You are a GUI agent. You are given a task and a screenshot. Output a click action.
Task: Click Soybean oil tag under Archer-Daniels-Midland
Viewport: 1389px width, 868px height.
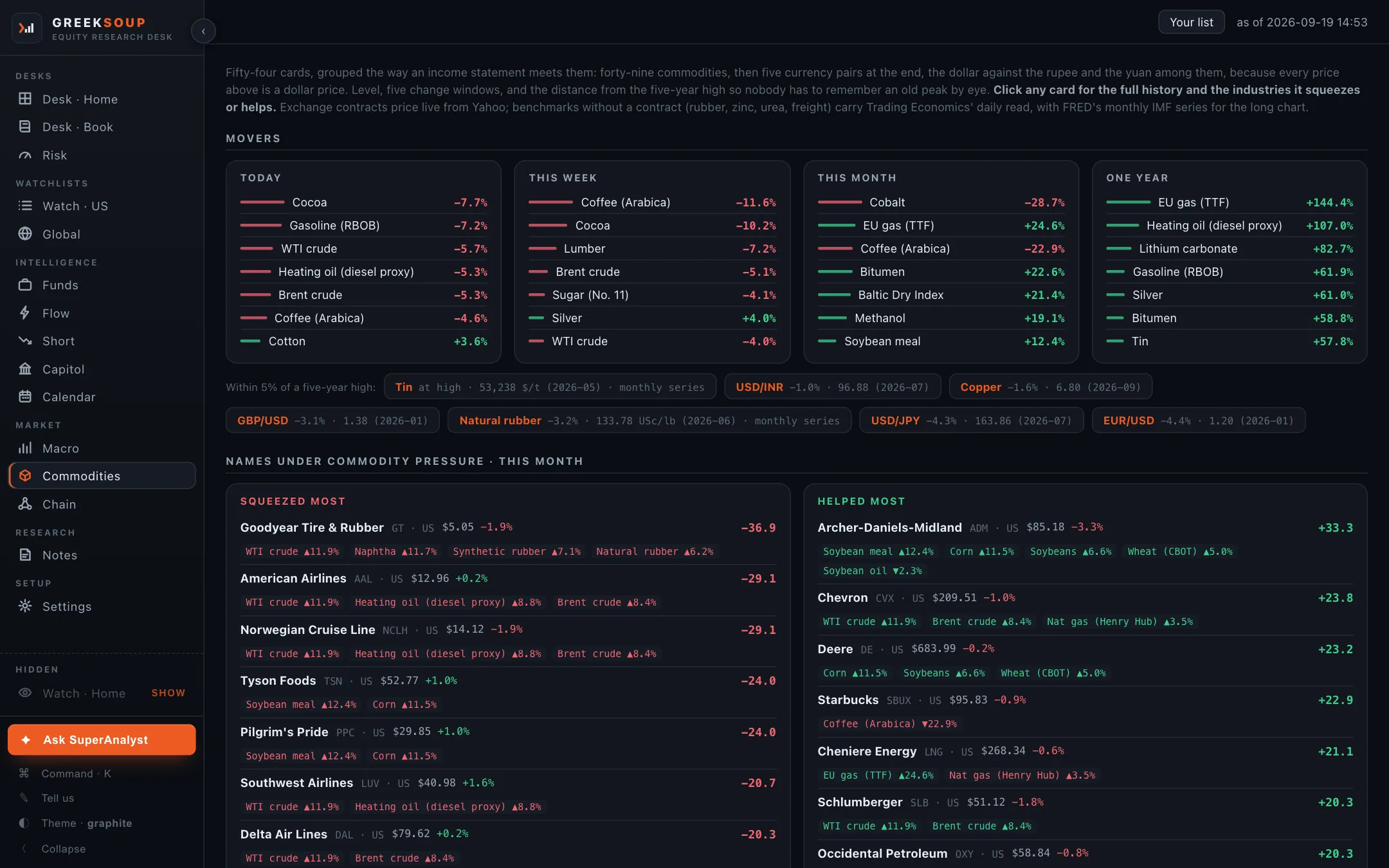(873, 571)
